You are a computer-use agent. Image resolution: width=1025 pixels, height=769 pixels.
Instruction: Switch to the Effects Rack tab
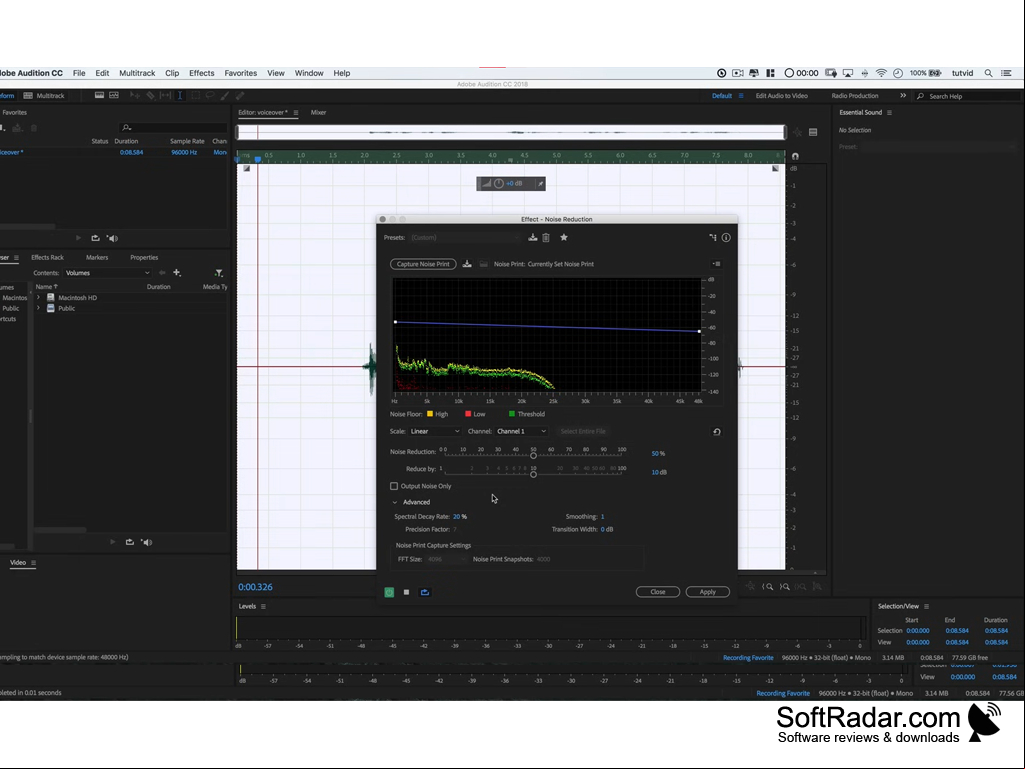(x=48, y=258)
